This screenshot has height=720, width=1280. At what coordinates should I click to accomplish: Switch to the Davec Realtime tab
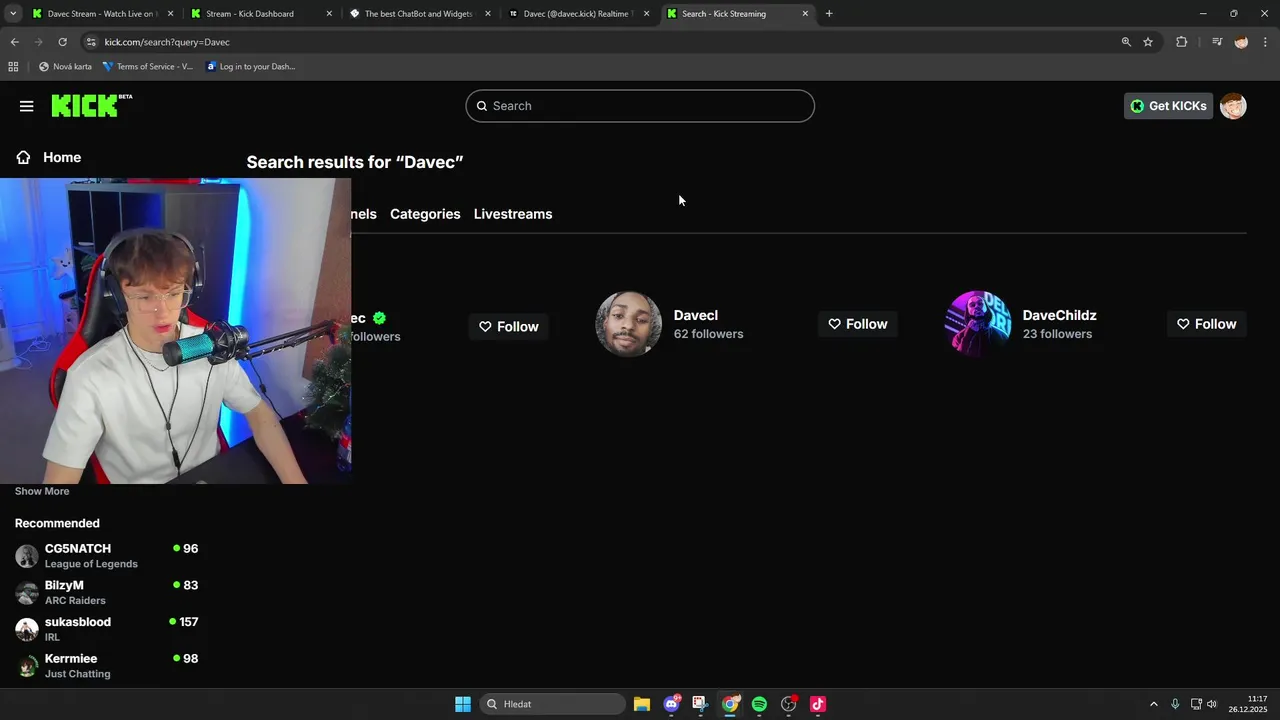coord(578,14)
